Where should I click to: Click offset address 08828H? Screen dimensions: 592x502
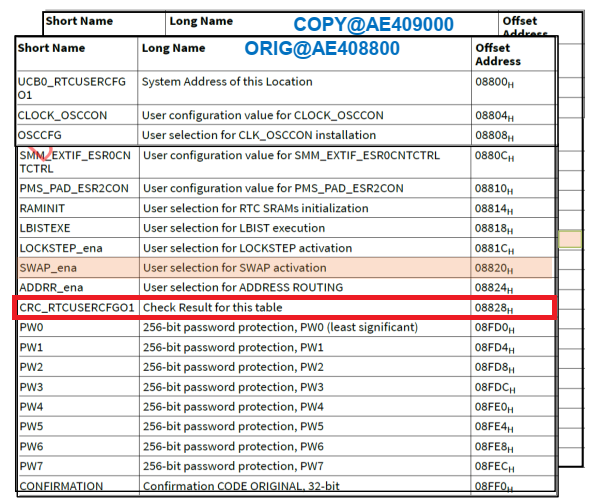[x=494, y=308]
